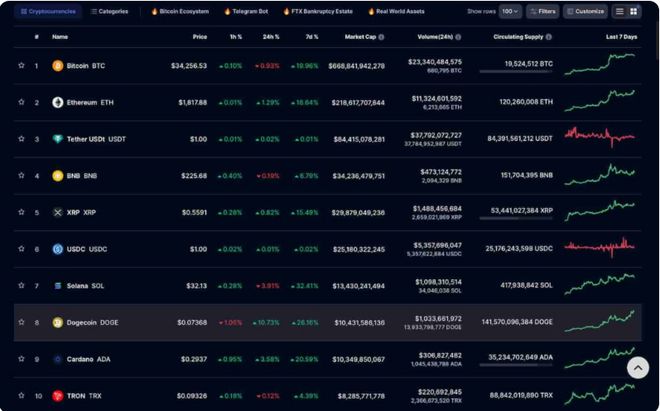Toggle the XRP watchlist star
Image resolution: width=660 pixels, height=411 pixels.
pos(21,212)
